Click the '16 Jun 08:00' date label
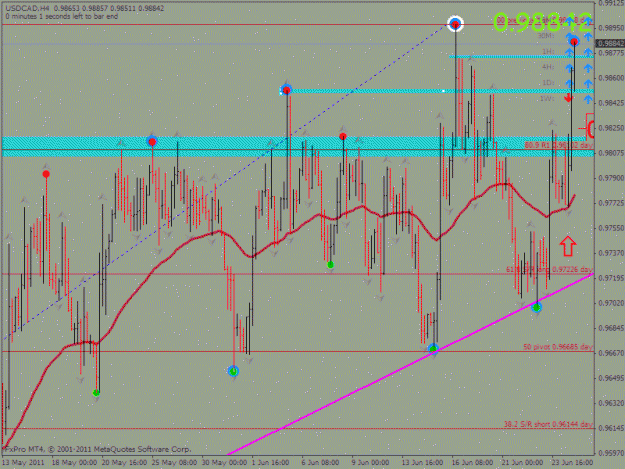 (473, 463)
